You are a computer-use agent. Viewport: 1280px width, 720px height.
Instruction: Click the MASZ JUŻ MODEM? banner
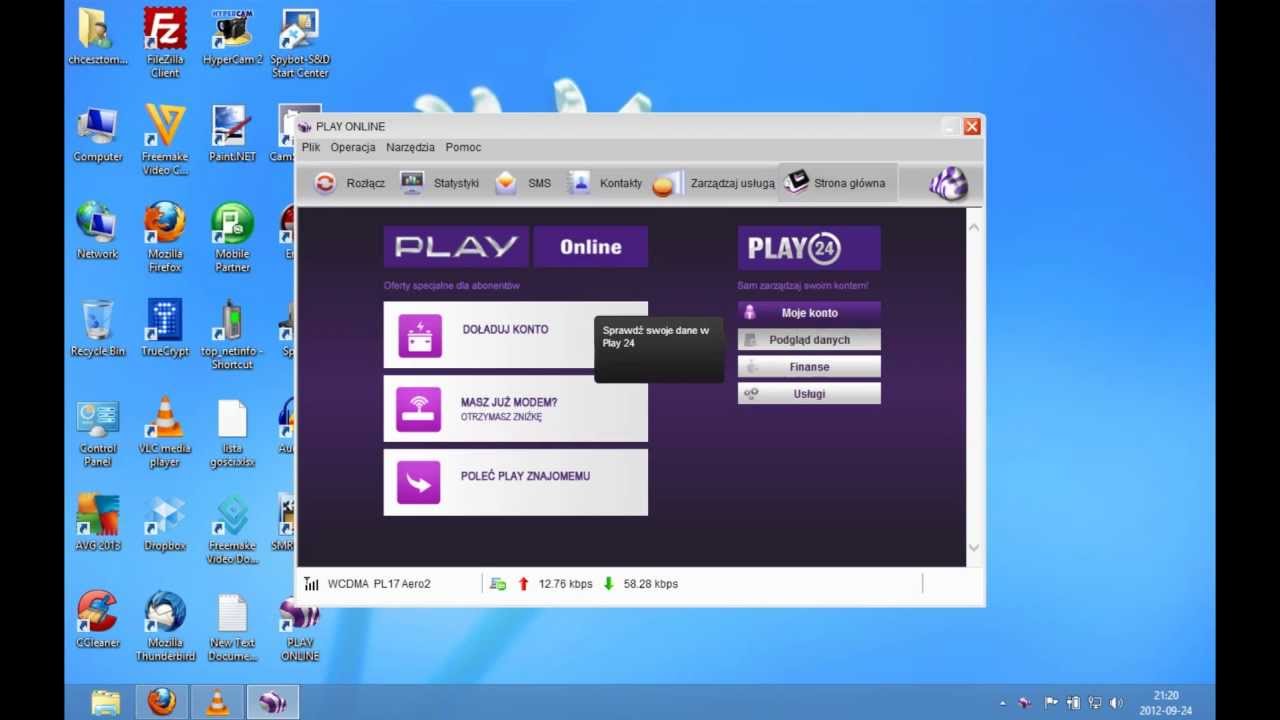515,408
